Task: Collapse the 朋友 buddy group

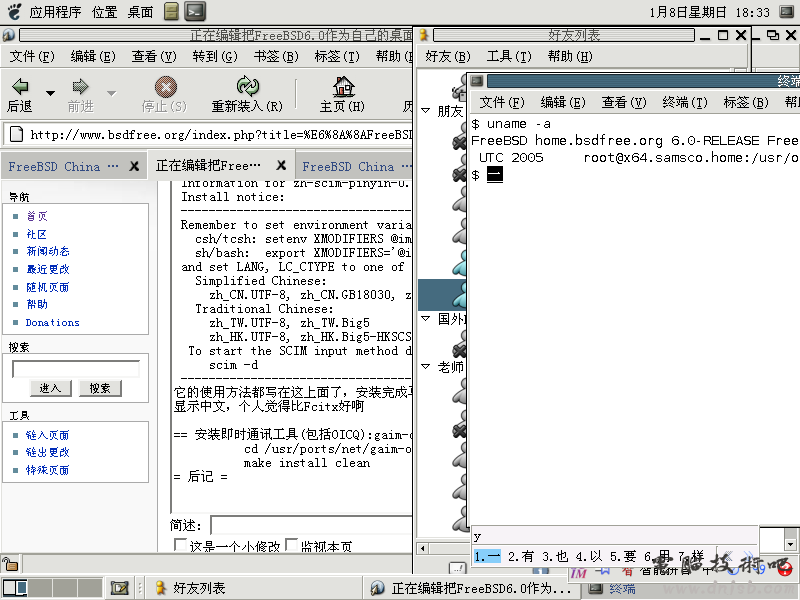Action: 426,110
